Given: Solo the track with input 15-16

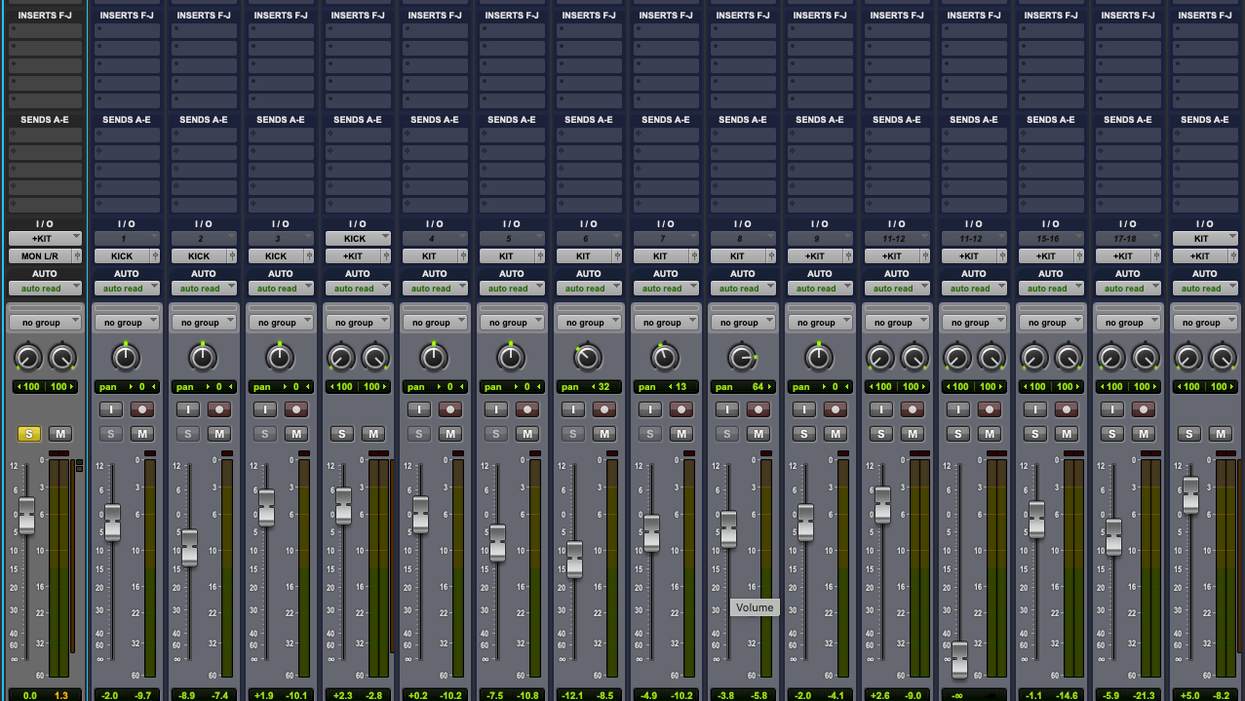Looking at the screenshot, I should click(x=1035, y=434).
